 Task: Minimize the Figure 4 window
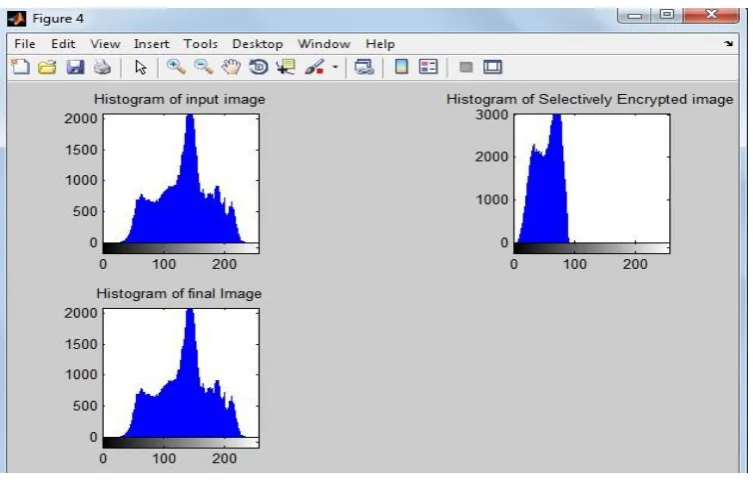tap(634, 15)
